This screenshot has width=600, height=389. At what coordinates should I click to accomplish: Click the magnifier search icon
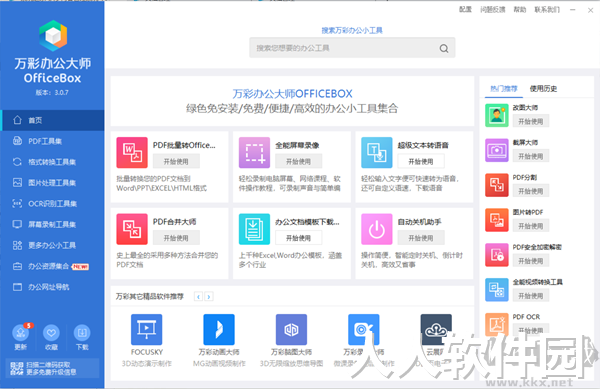coord(444,48)
